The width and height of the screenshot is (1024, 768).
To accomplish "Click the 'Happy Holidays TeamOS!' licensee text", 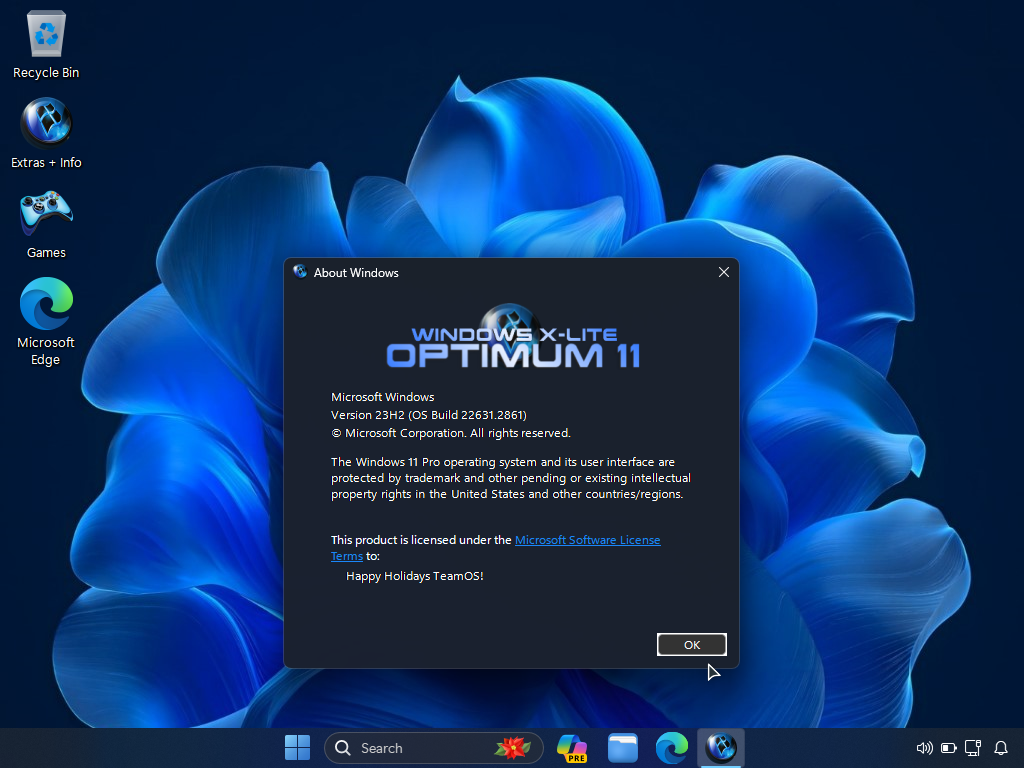I will point(415,576).
